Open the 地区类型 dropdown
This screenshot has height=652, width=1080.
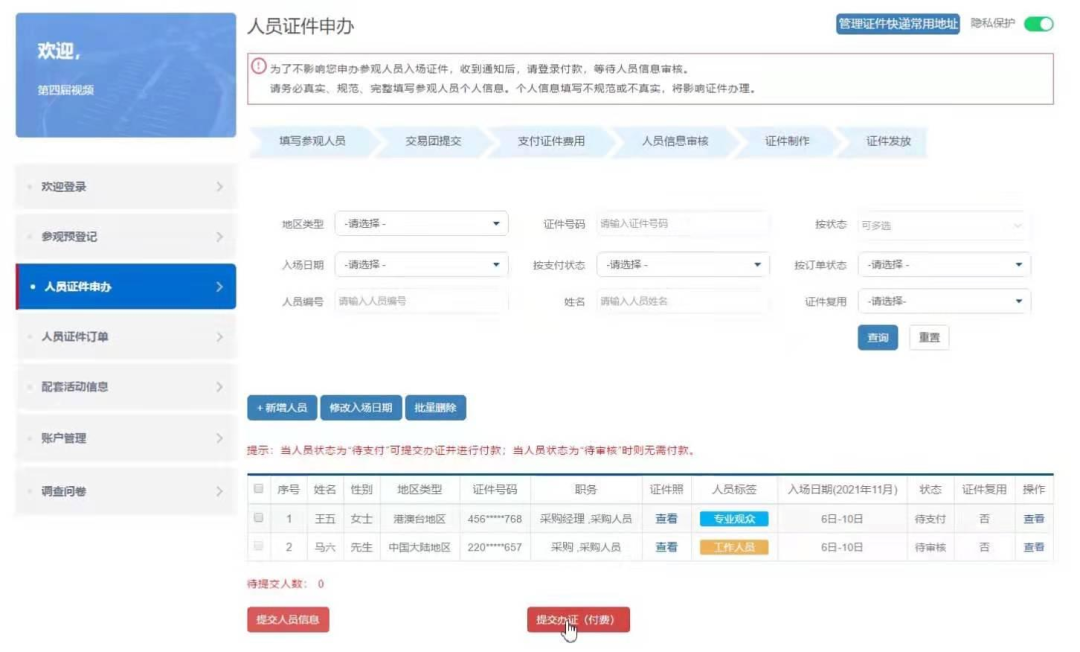pyautogui.click(x=421, y=224)
